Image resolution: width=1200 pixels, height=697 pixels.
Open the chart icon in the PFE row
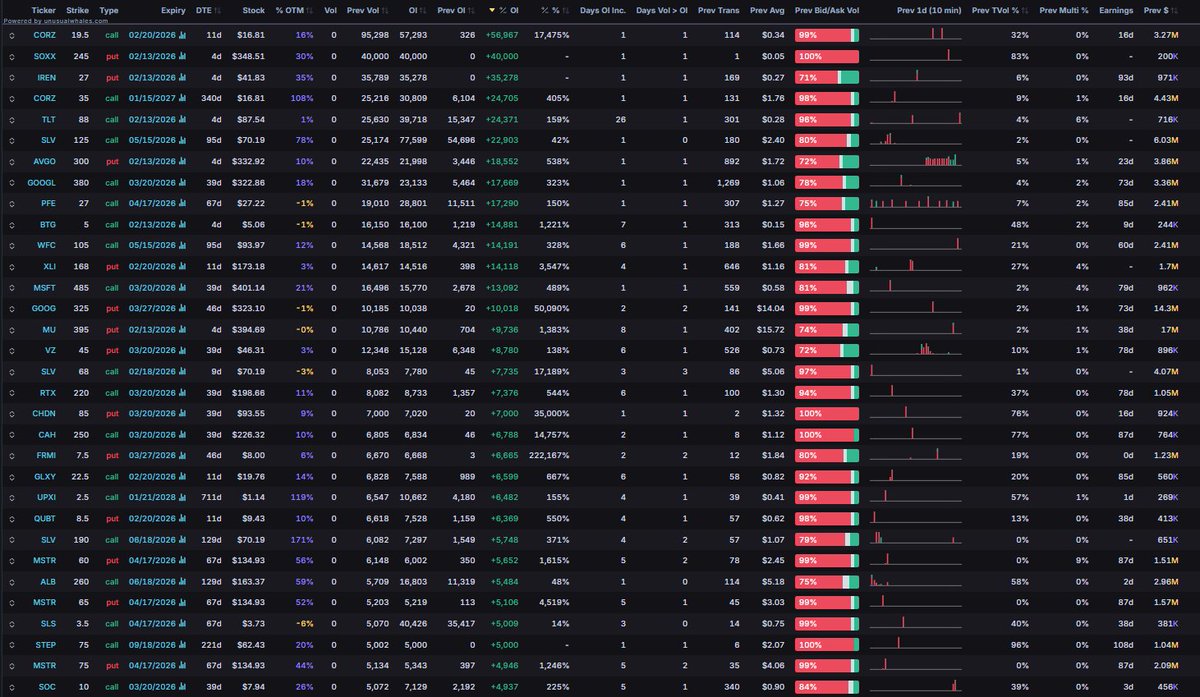(x=183, y=203)
